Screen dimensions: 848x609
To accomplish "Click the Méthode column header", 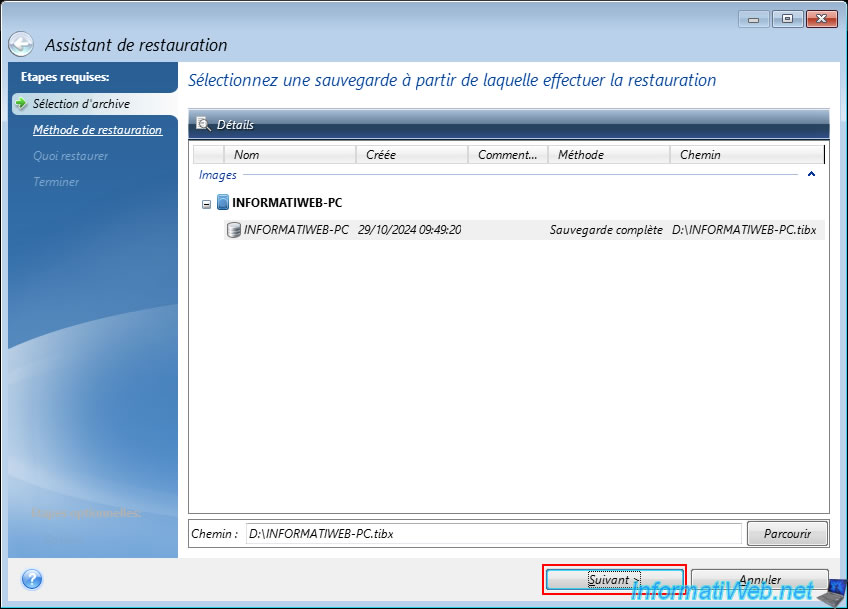I will 609,155.
